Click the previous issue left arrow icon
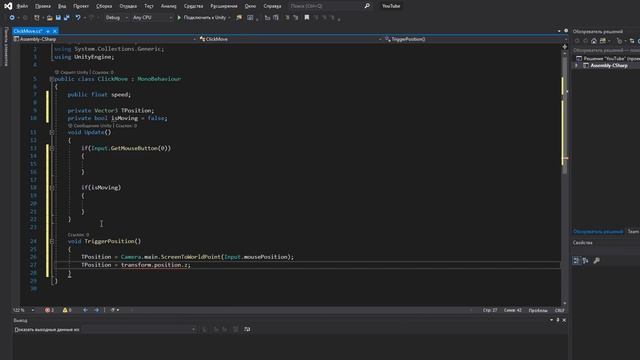 click(85, 310)
